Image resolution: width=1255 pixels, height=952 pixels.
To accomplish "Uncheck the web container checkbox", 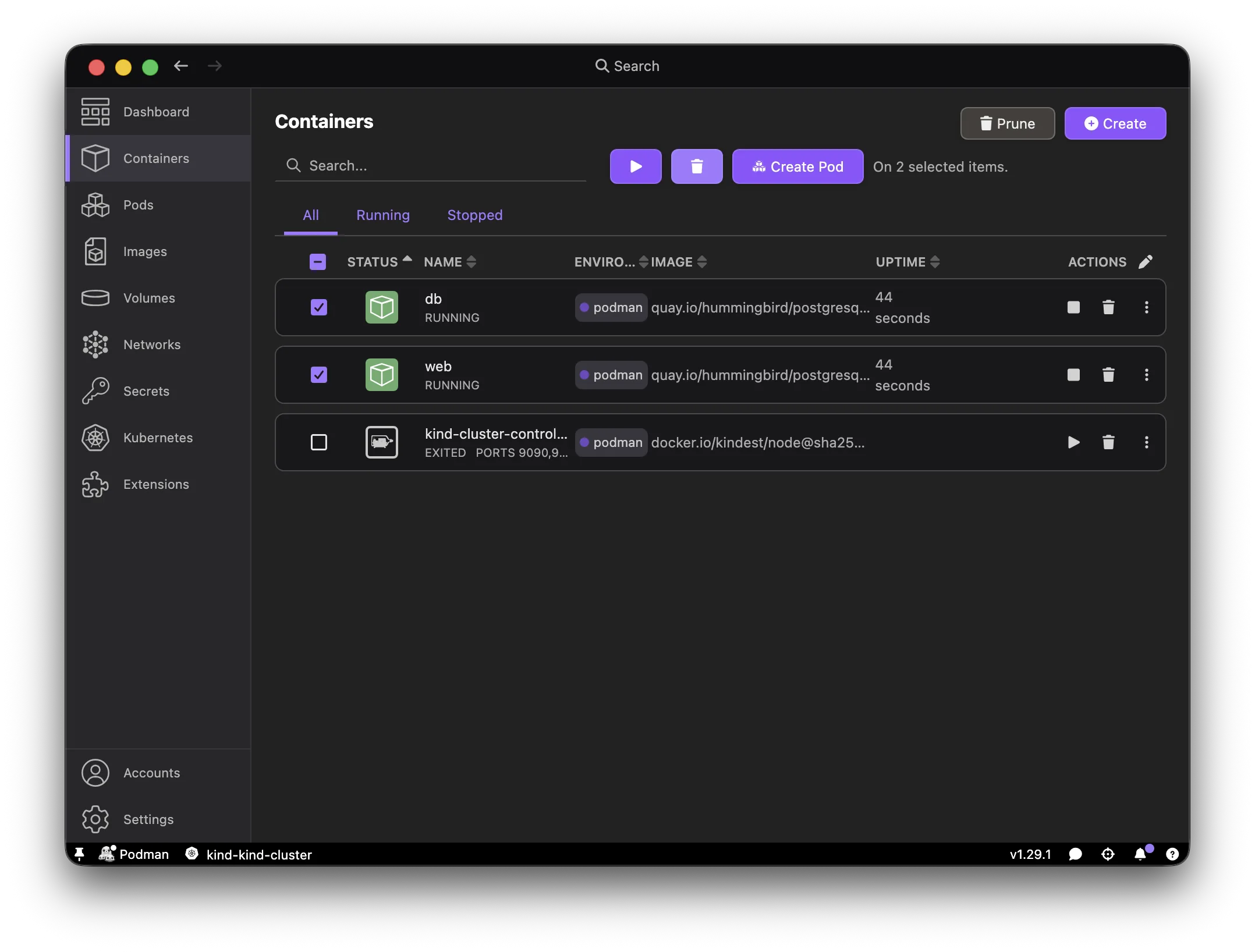I will pos(319,375).
